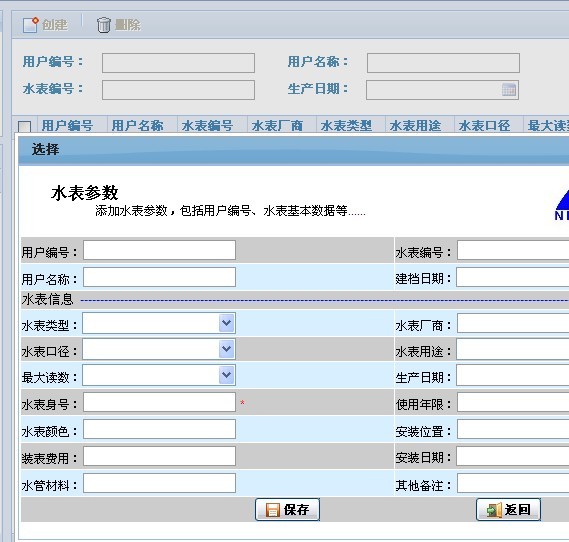Image resolution: width=569 pixels, height=542 pixels.
Task: Click the 保存 button text
Action: pos(296,510)
